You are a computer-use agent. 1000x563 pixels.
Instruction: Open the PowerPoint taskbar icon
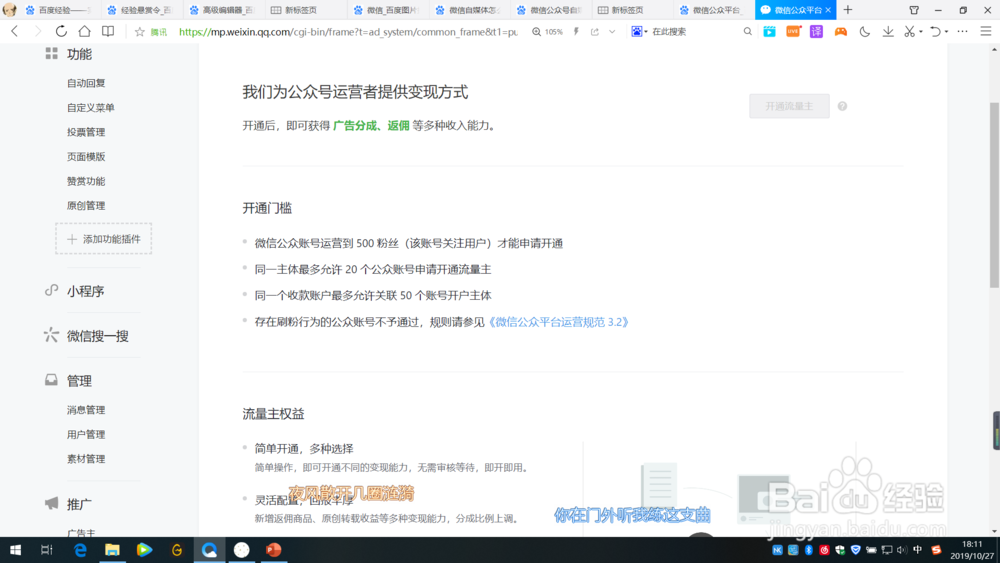(x=274, y=550)
